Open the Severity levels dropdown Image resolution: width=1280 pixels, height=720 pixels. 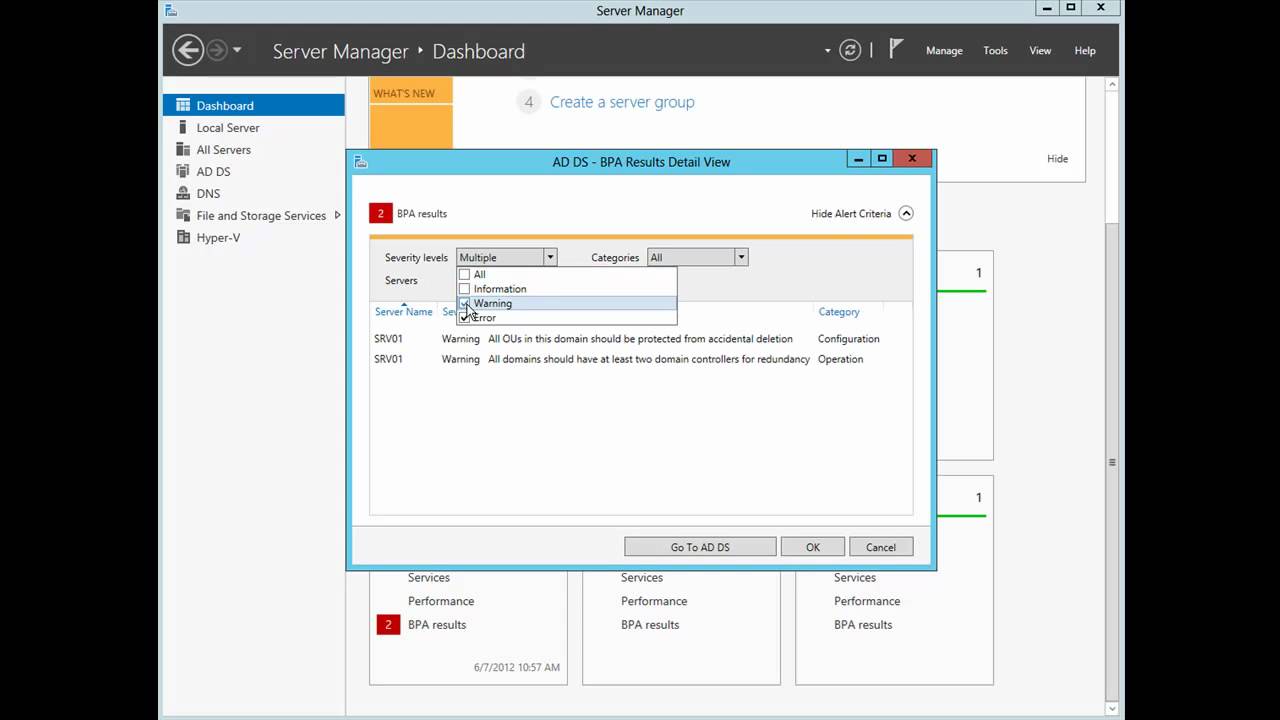coord(507,257)
